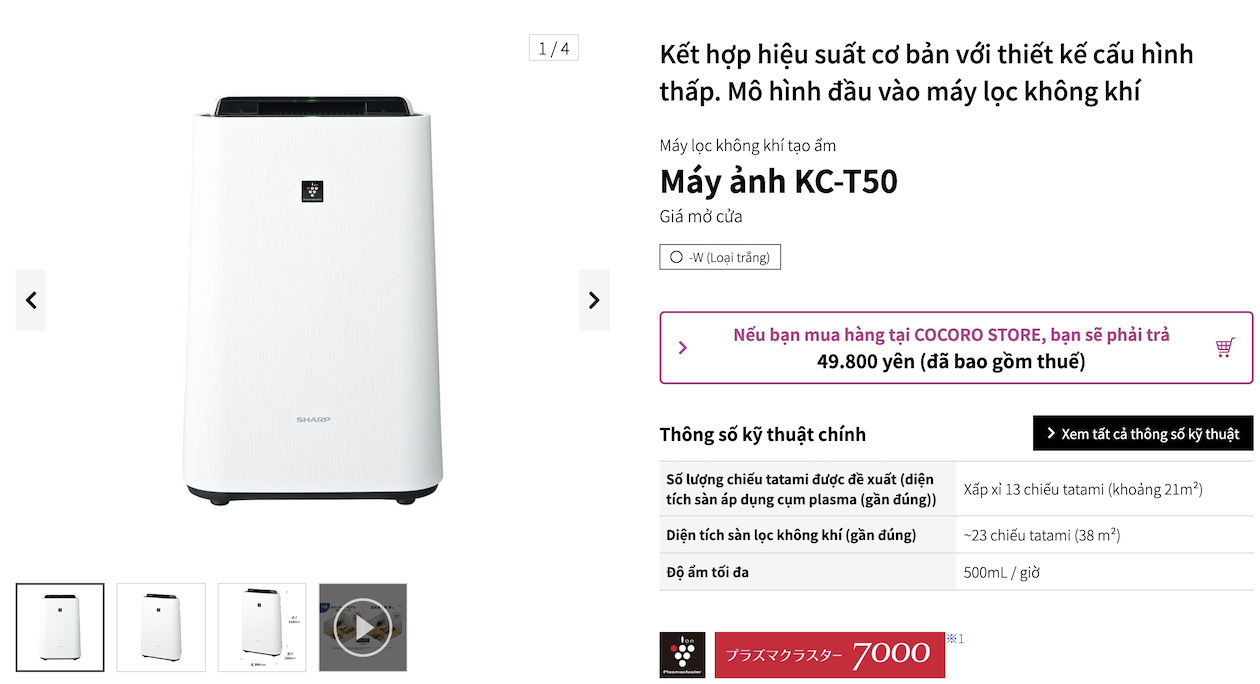Image resolution: width=1260 pixels, height=684 pixels.
Task: Click the pink chevron in COCORO STORE banner
Action: pyautogui.click(x=682, y=347)
